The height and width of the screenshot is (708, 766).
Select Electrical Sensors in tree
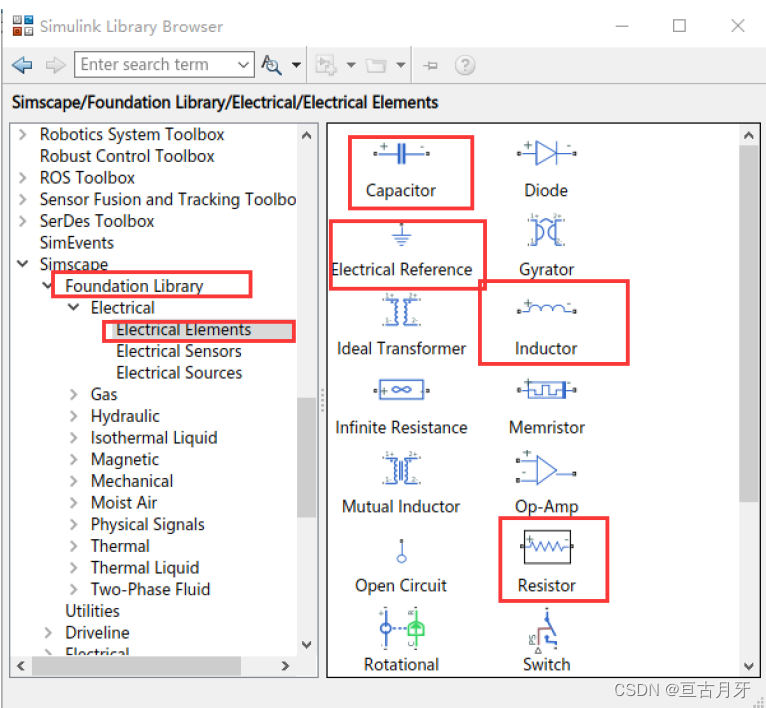[179, 351]
